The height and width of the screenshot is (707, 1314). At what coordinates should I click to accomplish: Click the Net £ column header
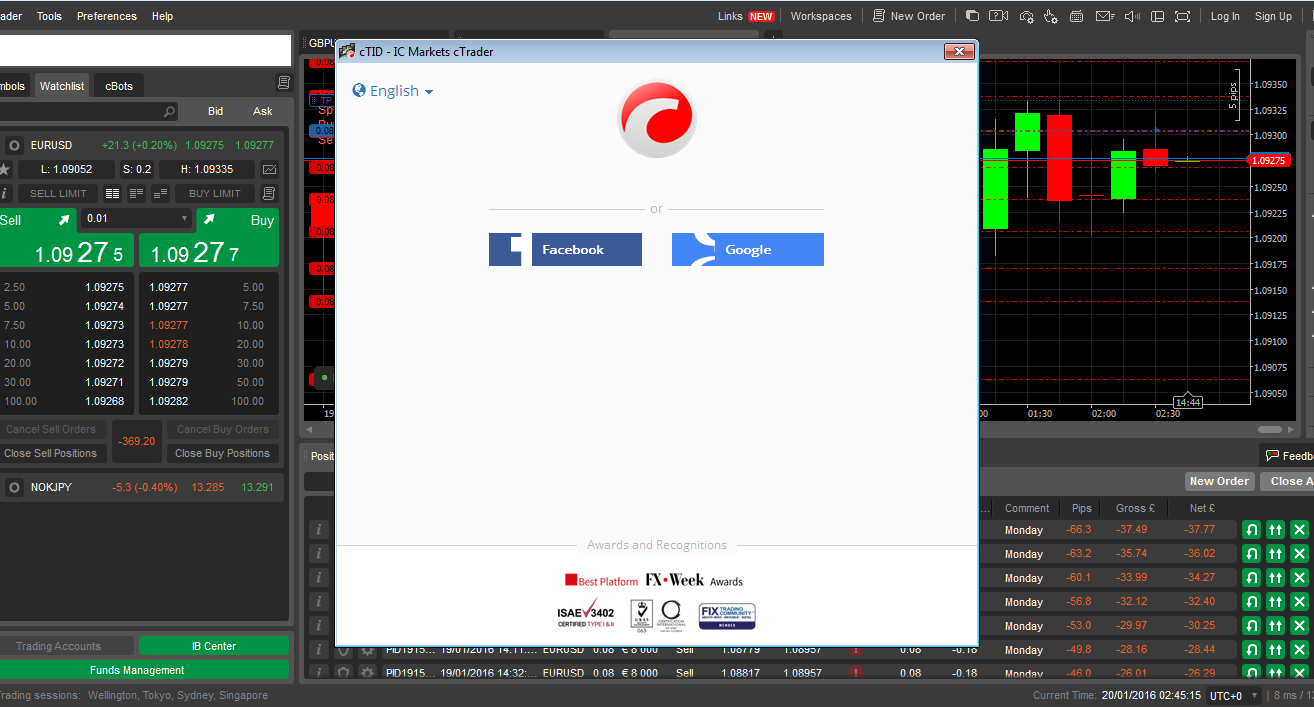pyautogui.click(x=1202, y=508)
